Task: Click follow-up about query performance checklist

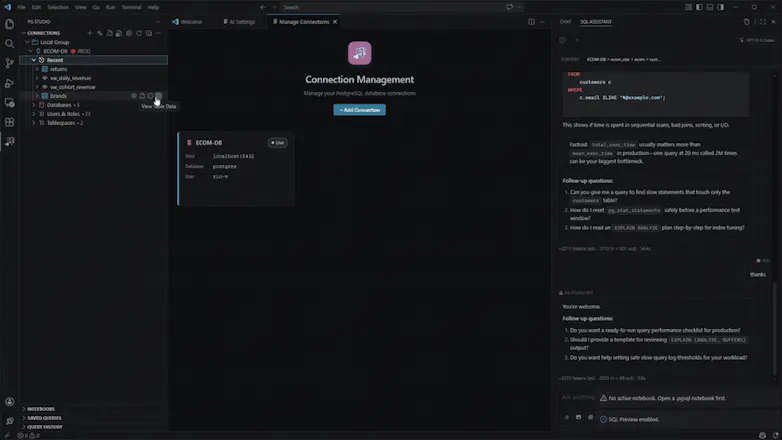Action: point(655,330)
